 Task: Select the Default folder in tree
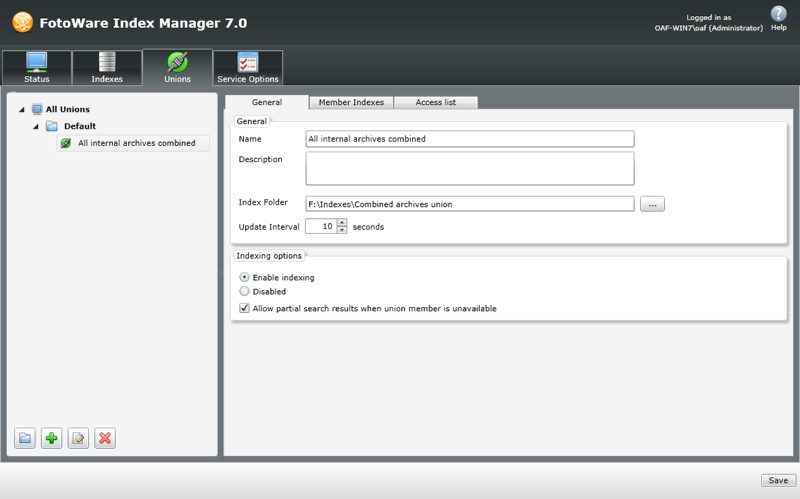pos(80,126)
